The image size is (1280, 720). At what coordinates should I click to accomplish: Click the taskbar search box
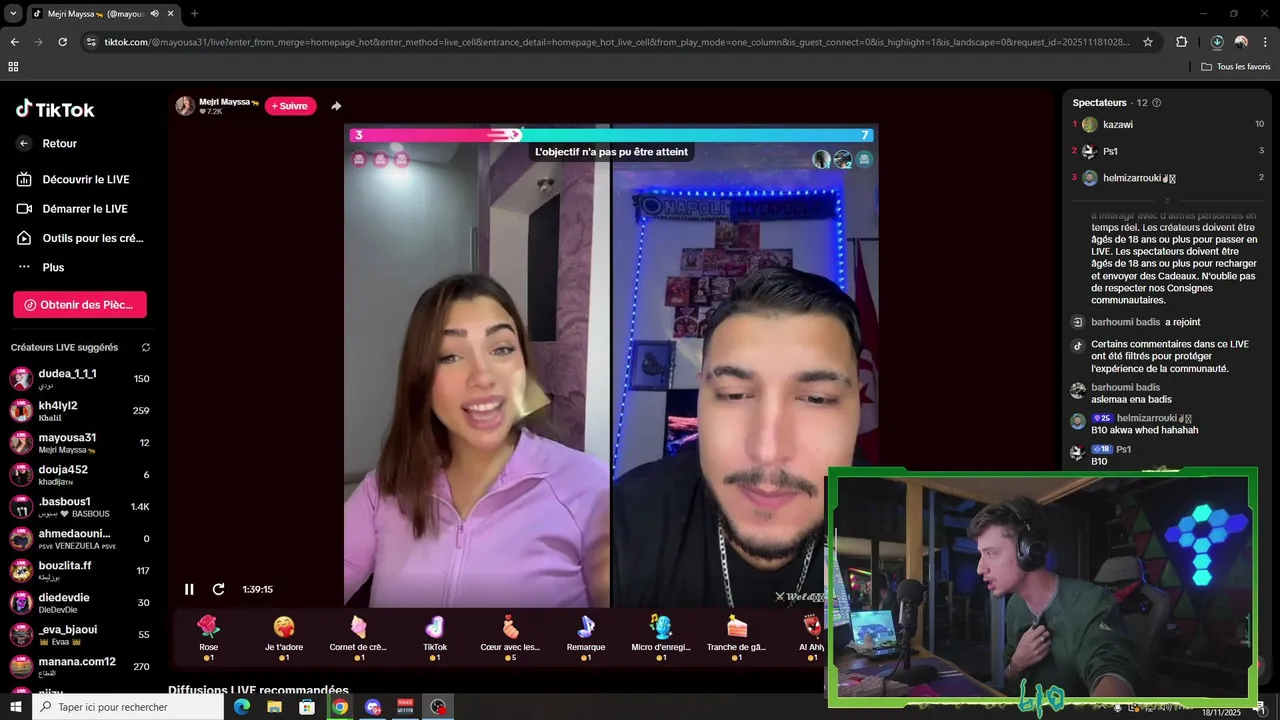pyautogui.click(x=128, y=707)
